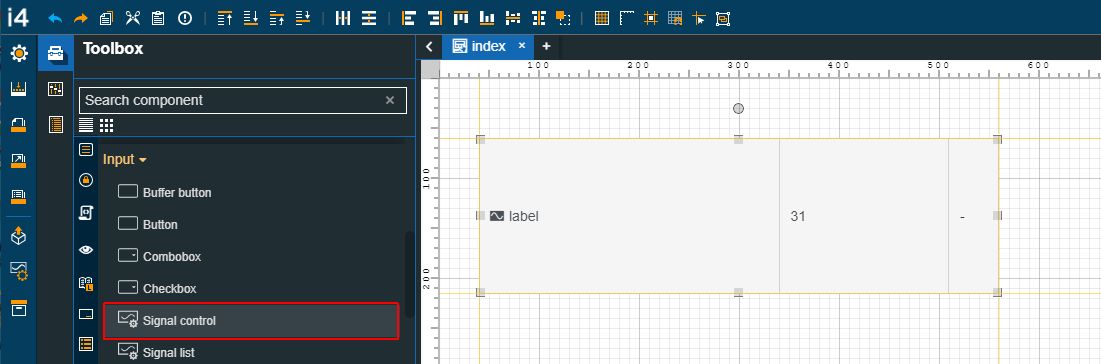1101x364 pixels.
Task: Add a new page tab with plus
Action: coord(546,46)
